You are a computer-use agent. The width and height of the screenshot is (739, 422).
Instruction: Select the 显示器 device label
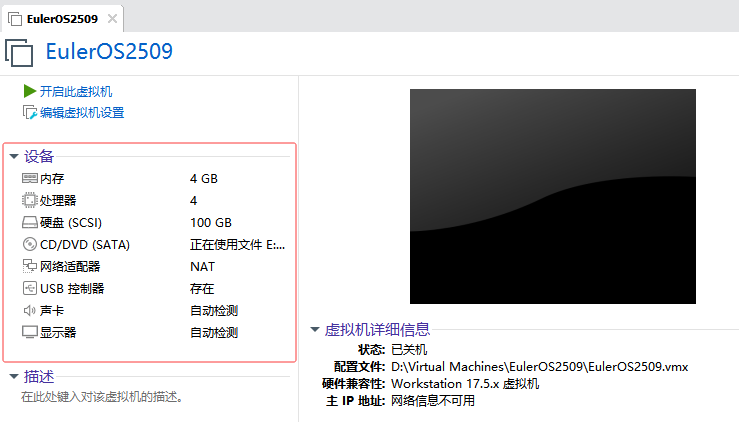(58, 332)
